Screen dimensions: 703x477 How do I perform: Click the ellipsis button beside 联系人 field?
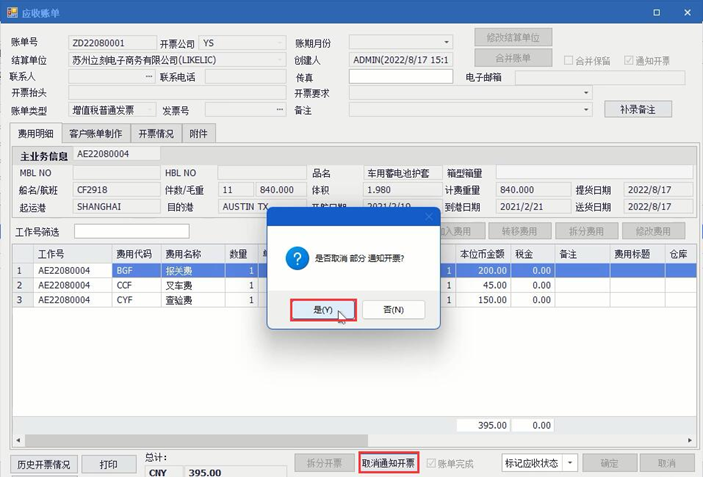tap(149, 77)
